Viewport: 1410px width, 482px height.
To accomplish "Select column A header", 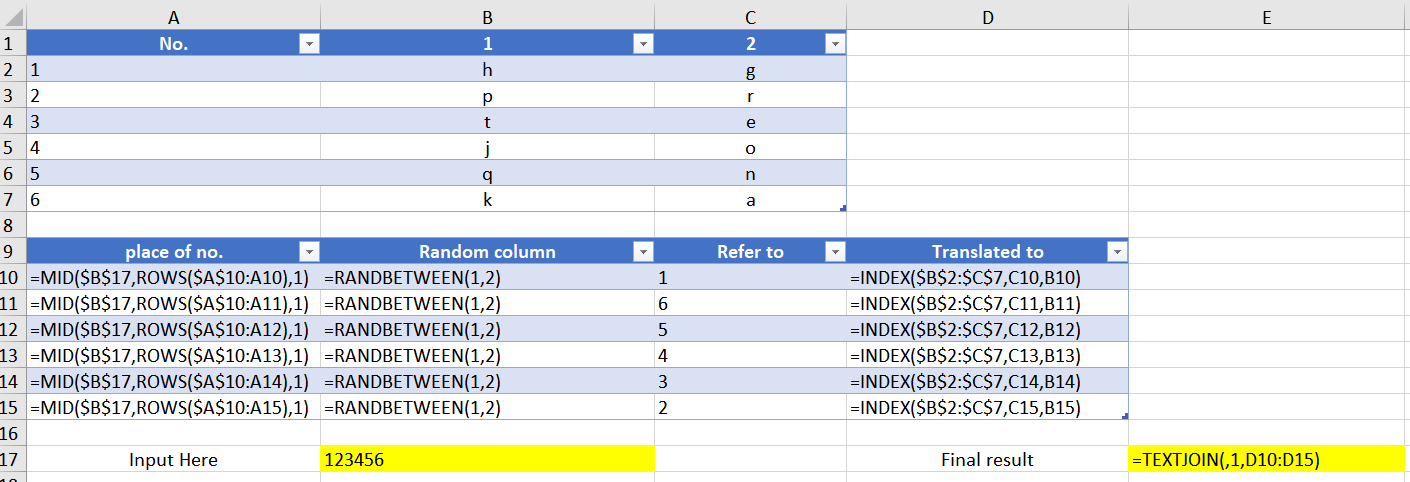I will point(174,16).
